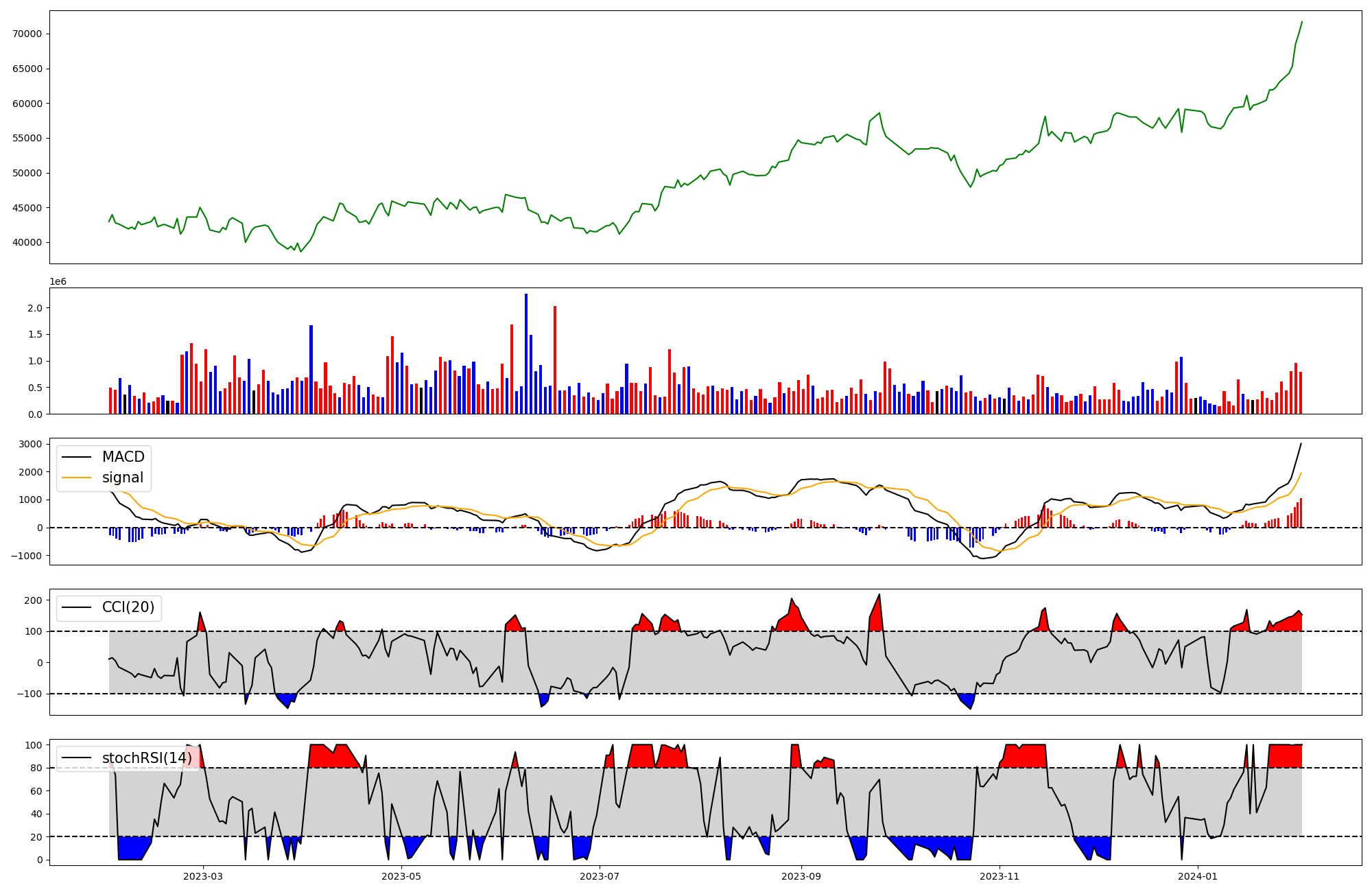
Task: Click the 3000 tick on MACD axis
Action: point(31,444)
